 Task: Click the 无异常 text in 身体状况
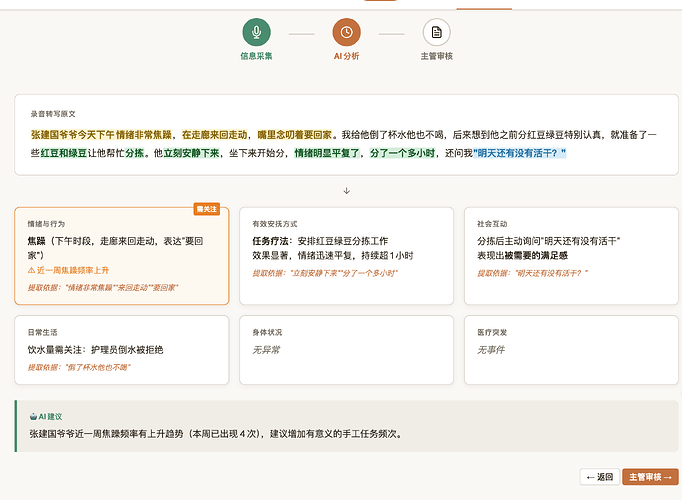point(266,350)
